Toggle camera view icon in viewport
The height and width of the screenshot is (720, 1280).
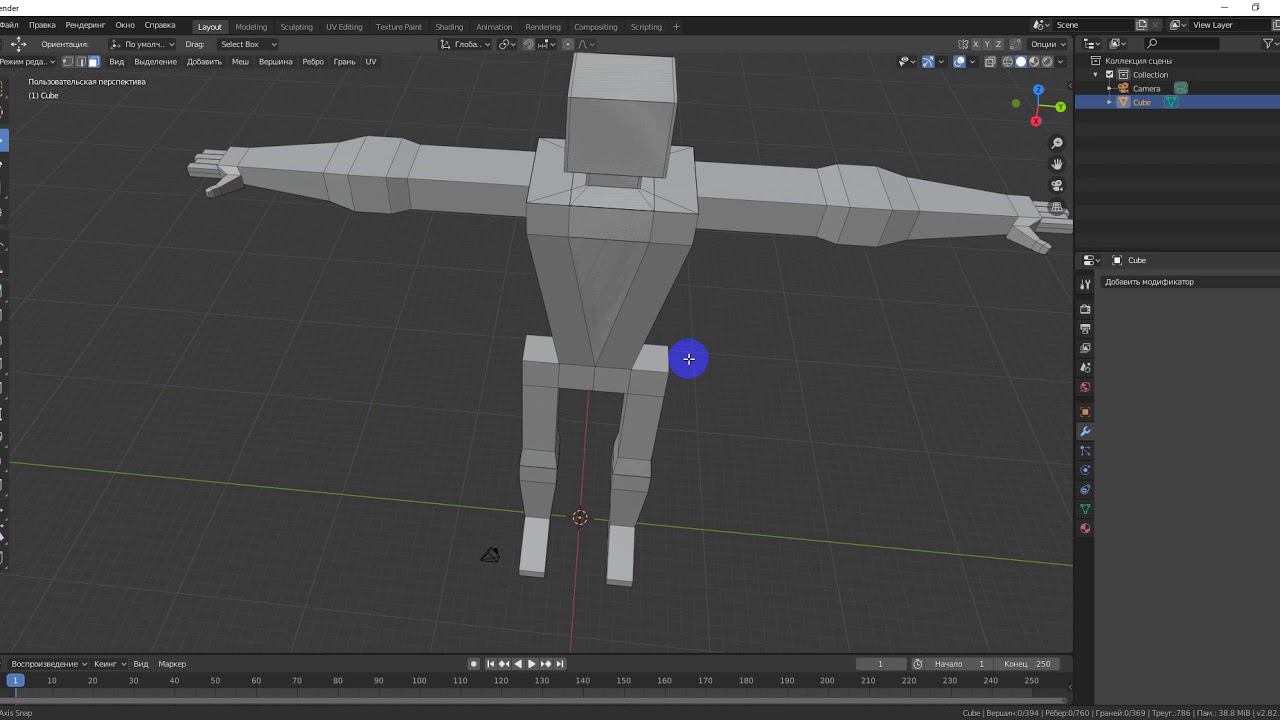point(1057,186)
